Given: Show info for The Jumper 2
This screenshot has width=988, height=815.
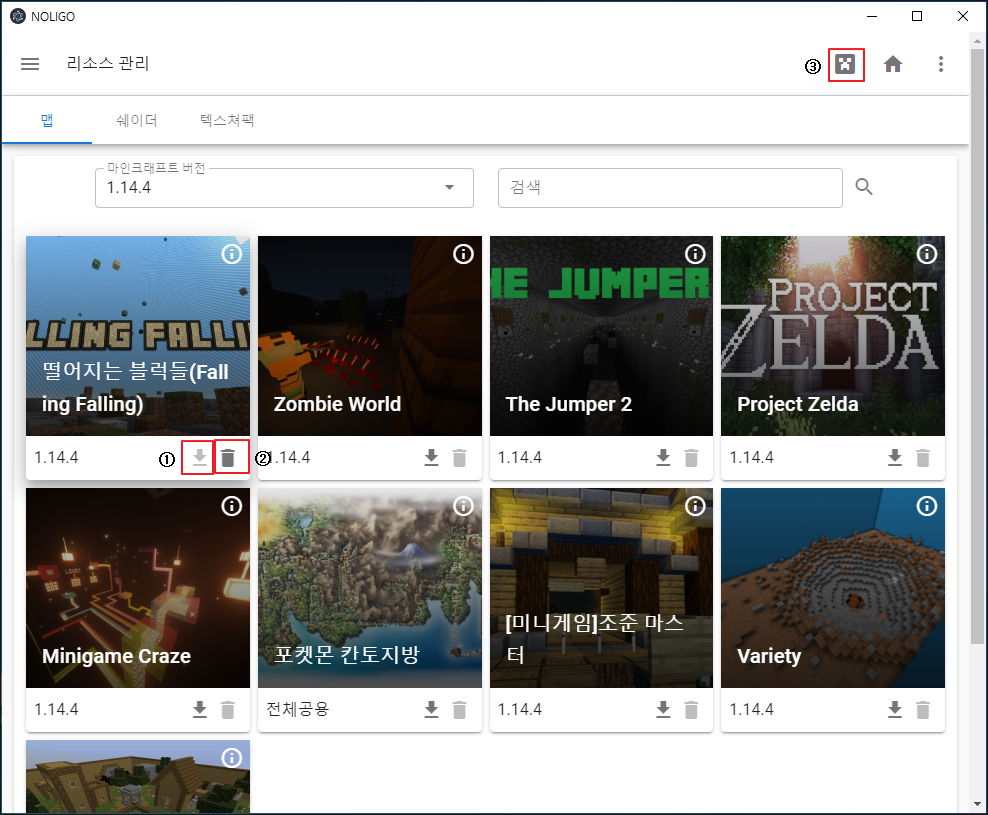Looking at the screenshot, I should coord(695,254).
